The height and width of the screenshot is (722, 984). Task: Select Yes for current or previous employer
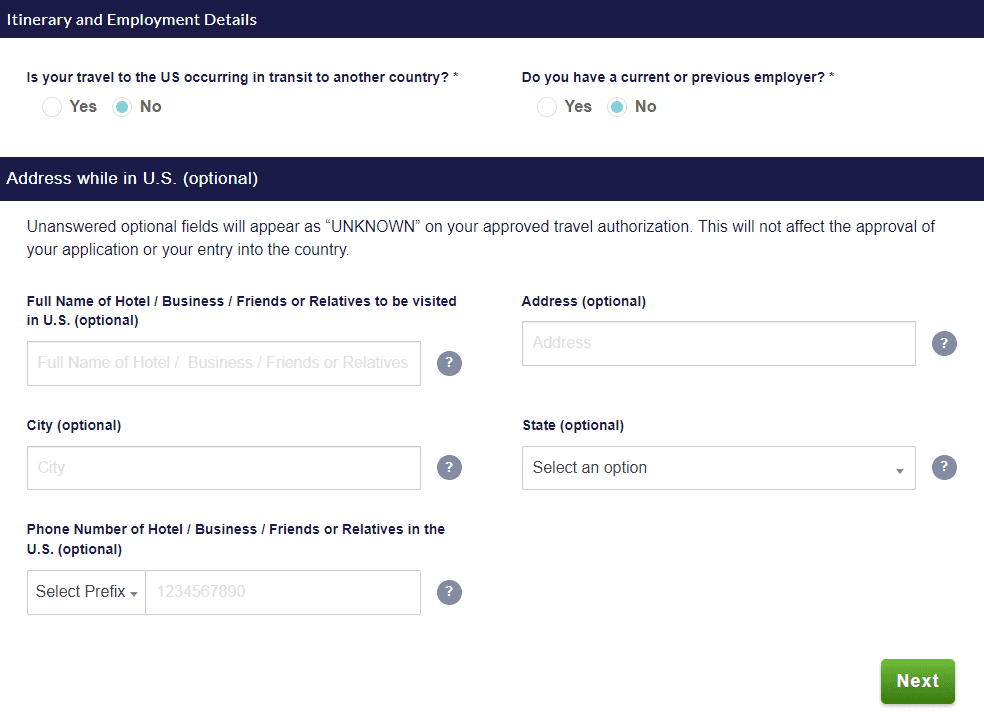pyautogui.click(x=547, y=107)
